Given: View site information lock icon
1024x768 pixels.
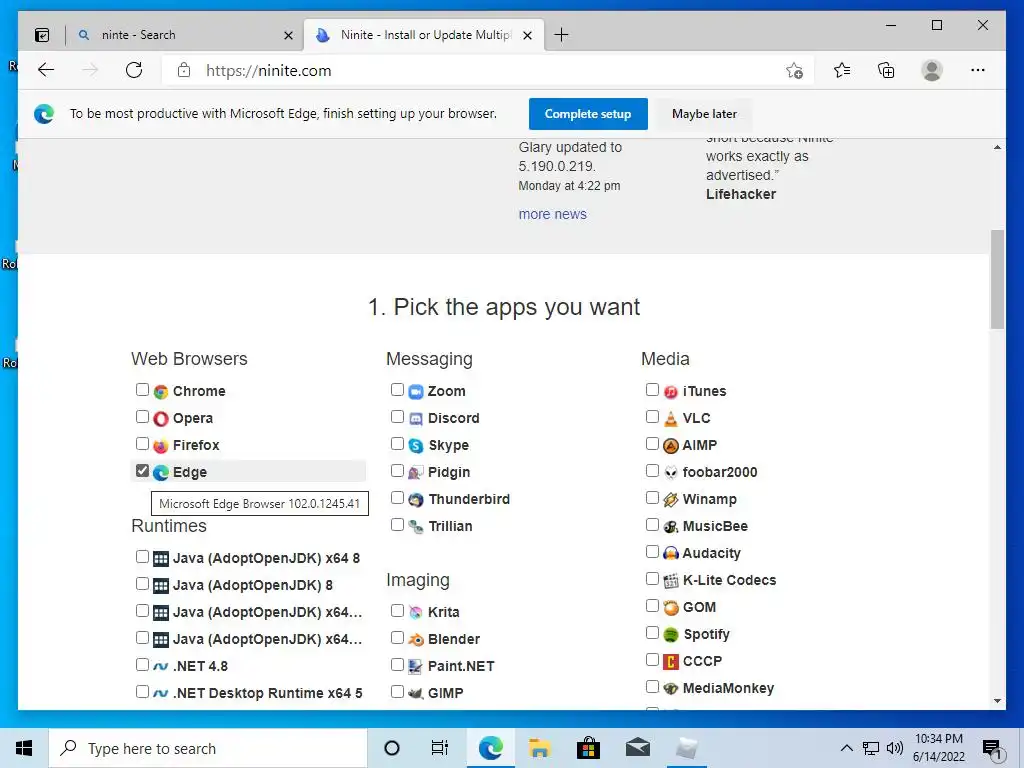Looking at the screenshot, I should (184, 70).
